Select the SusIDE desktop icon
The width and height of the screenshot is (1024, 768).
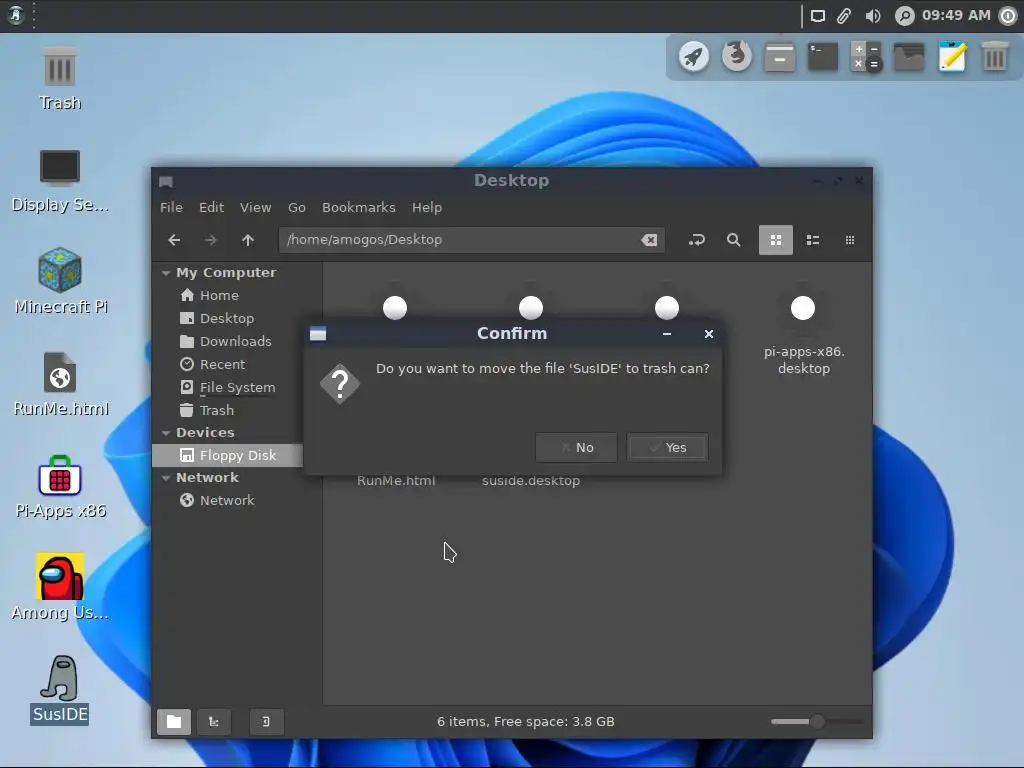(x=60, y=690)
